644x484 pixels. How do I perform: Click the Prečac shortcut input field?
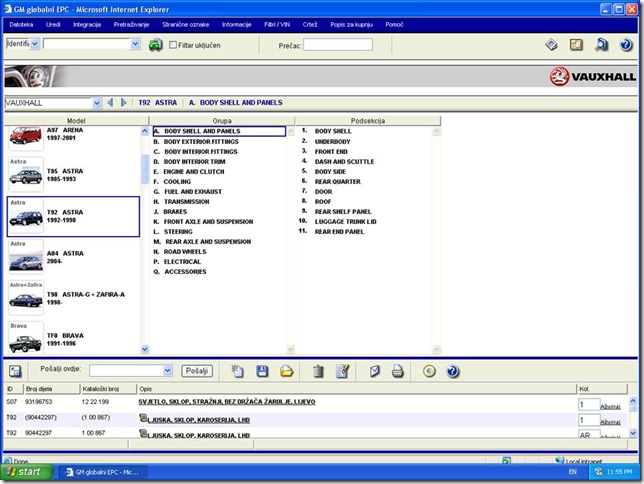pyautogui.click(x=338, y=45)
